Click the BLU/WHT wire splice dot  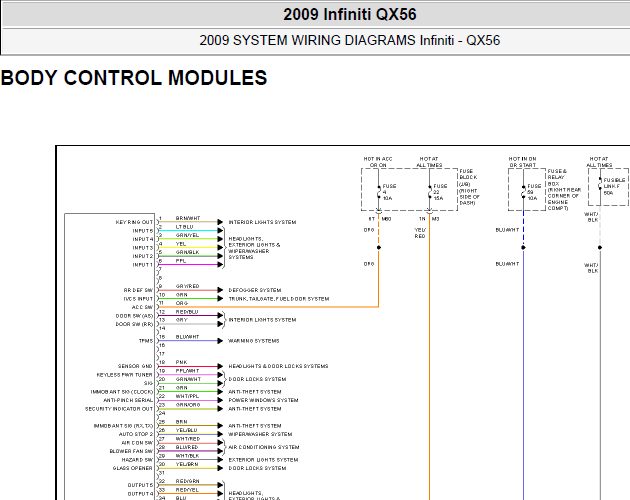pyautogui.click(x=523, y=248)
